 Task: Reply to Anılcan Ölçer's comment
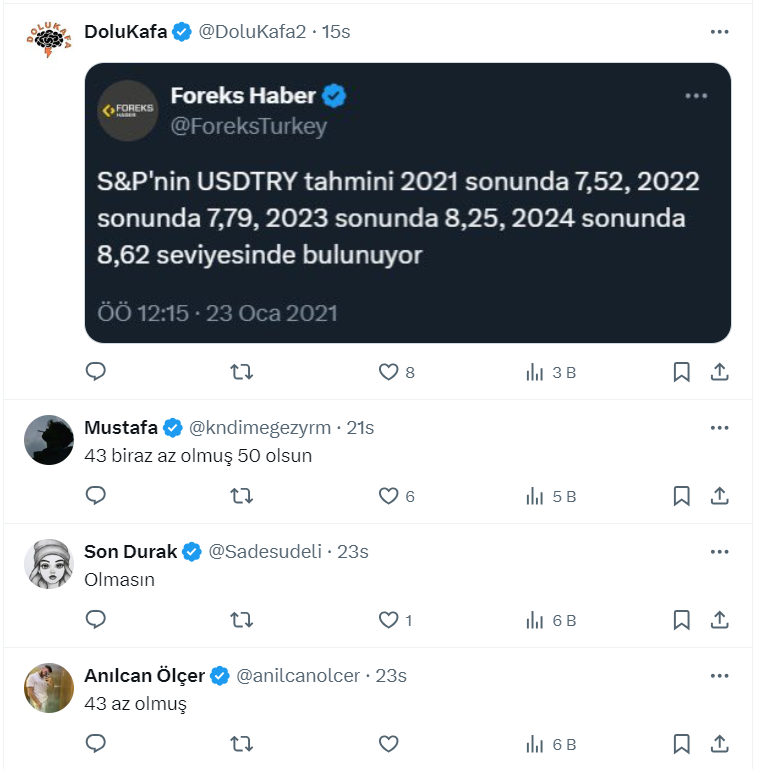tap(96, 744)
